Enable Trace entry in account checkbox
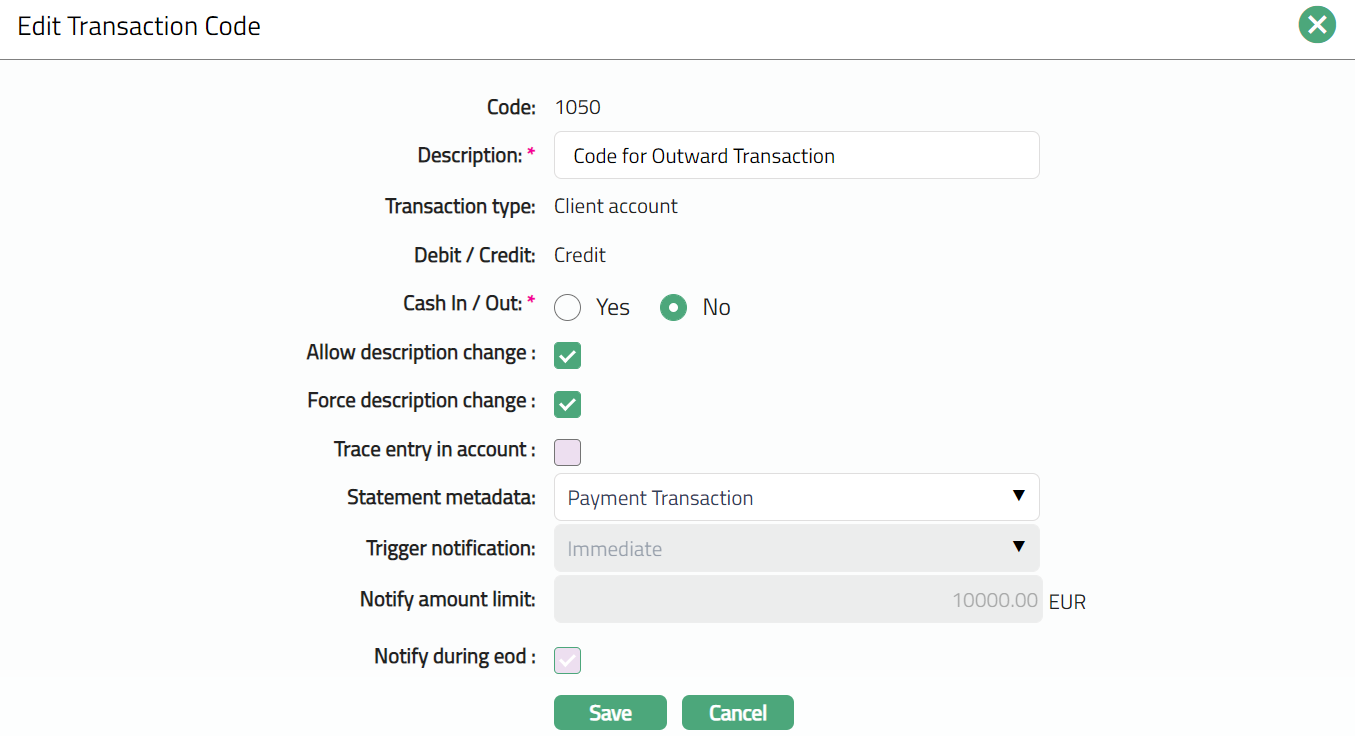The width and height of the screenshot is (1355, 736). click(x=568, y=452)
